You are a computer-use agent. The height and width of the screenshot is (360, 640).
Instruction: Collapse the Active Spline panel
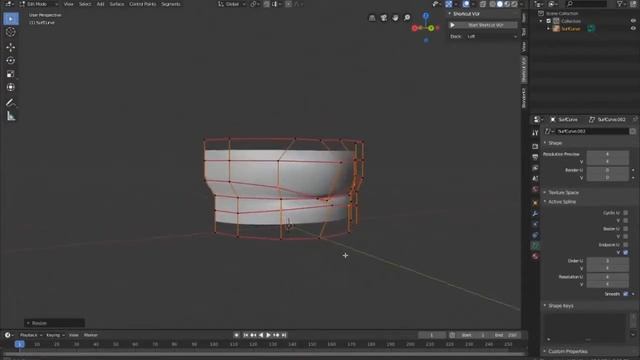561,202
